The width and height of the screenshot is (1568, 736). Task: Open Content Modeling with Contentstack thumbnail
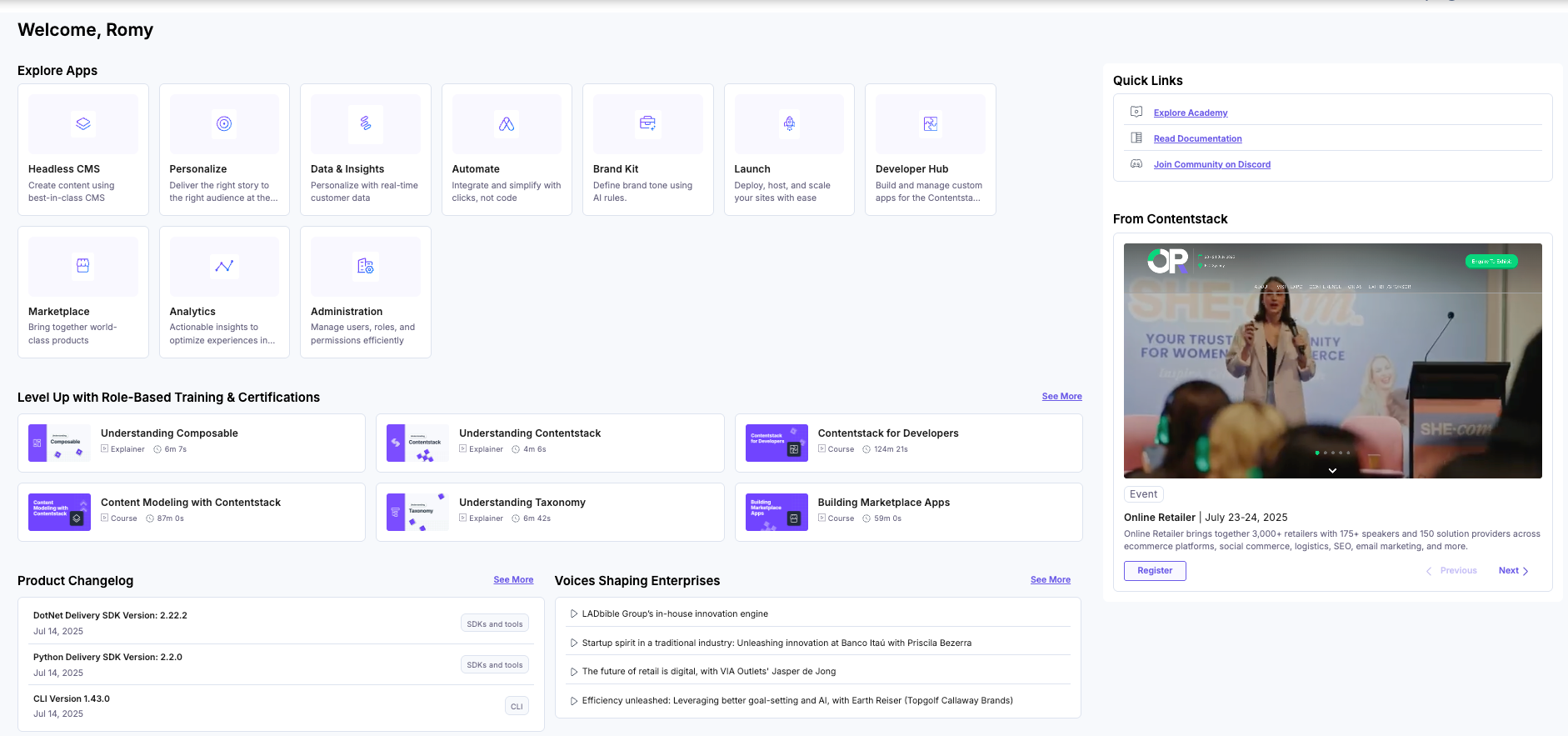[59, 512]
